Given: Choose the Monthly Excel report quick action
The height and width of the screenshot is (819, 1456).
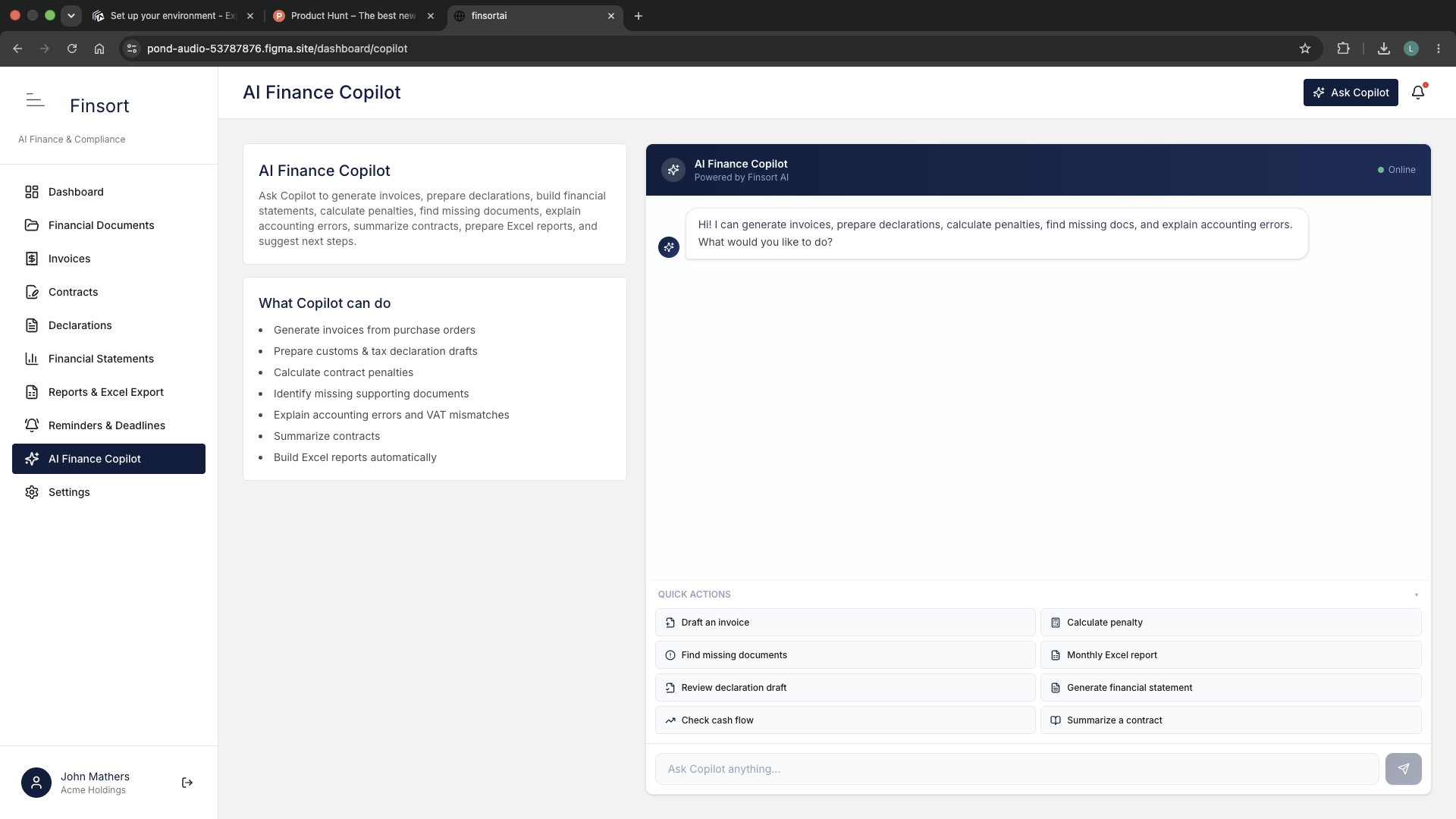Looking at the screenshot, I should 1231,655.
